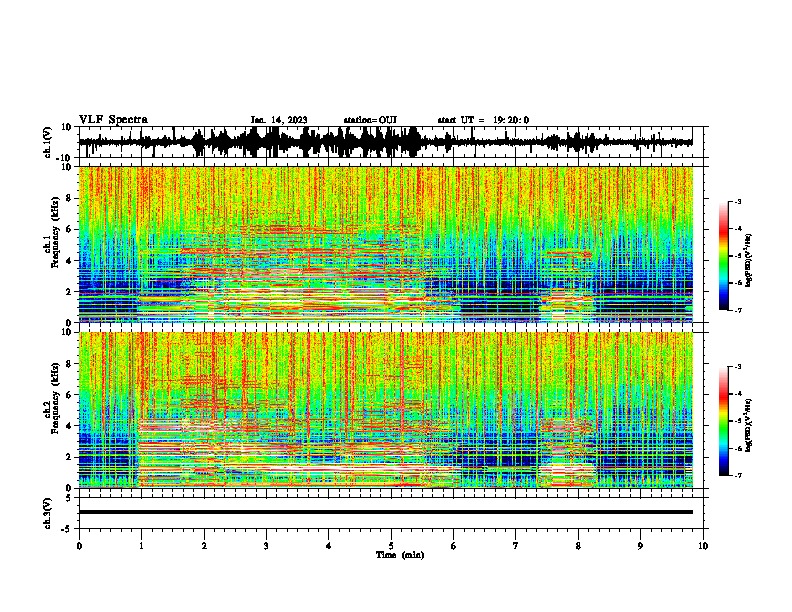The width and height of the screenshot is (792, 612).
Task: Click time axis tick label "2" minutes
Action: 204,546
